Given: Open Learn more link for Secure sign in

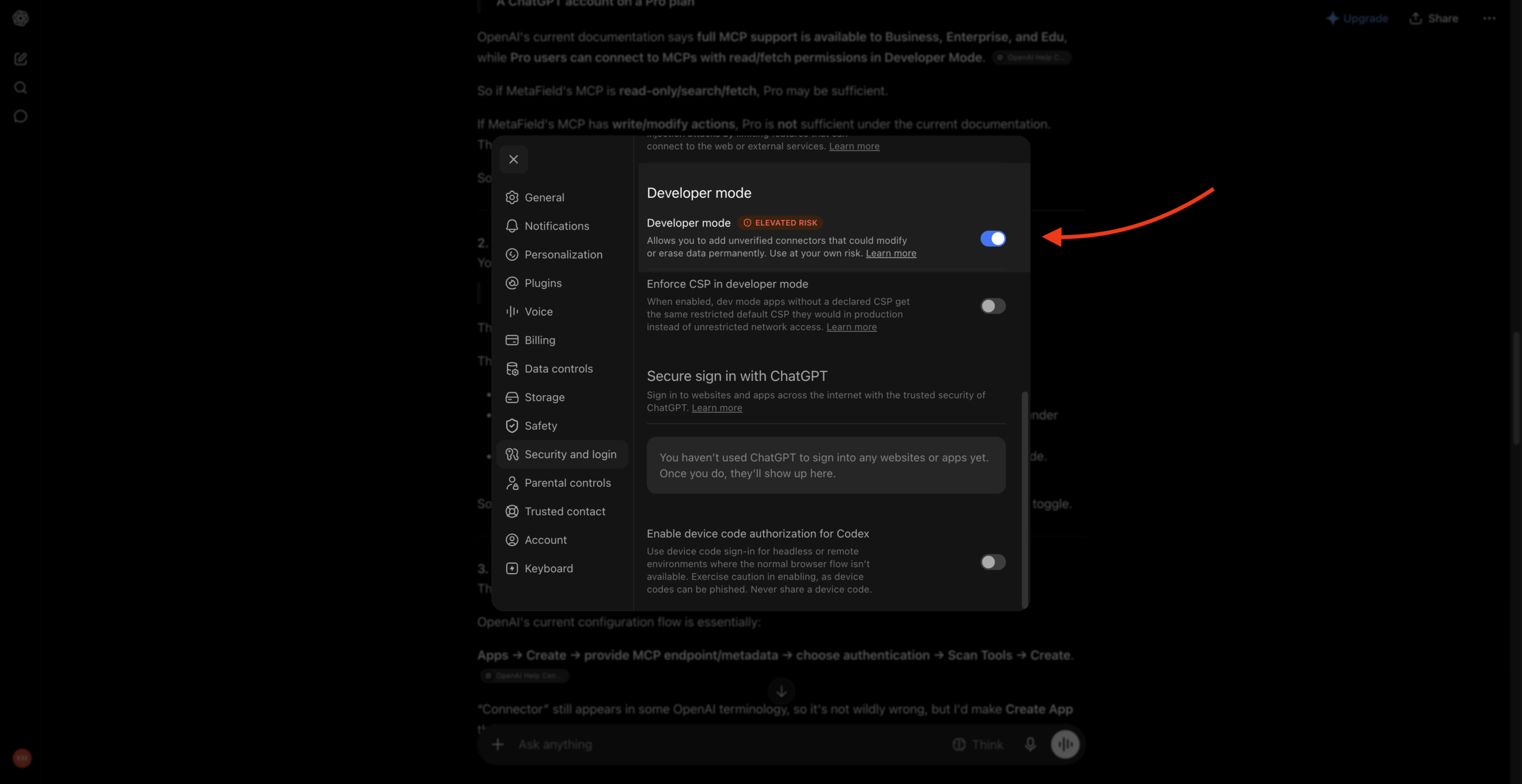Looking at the screenshot, I should pos(716,408).
